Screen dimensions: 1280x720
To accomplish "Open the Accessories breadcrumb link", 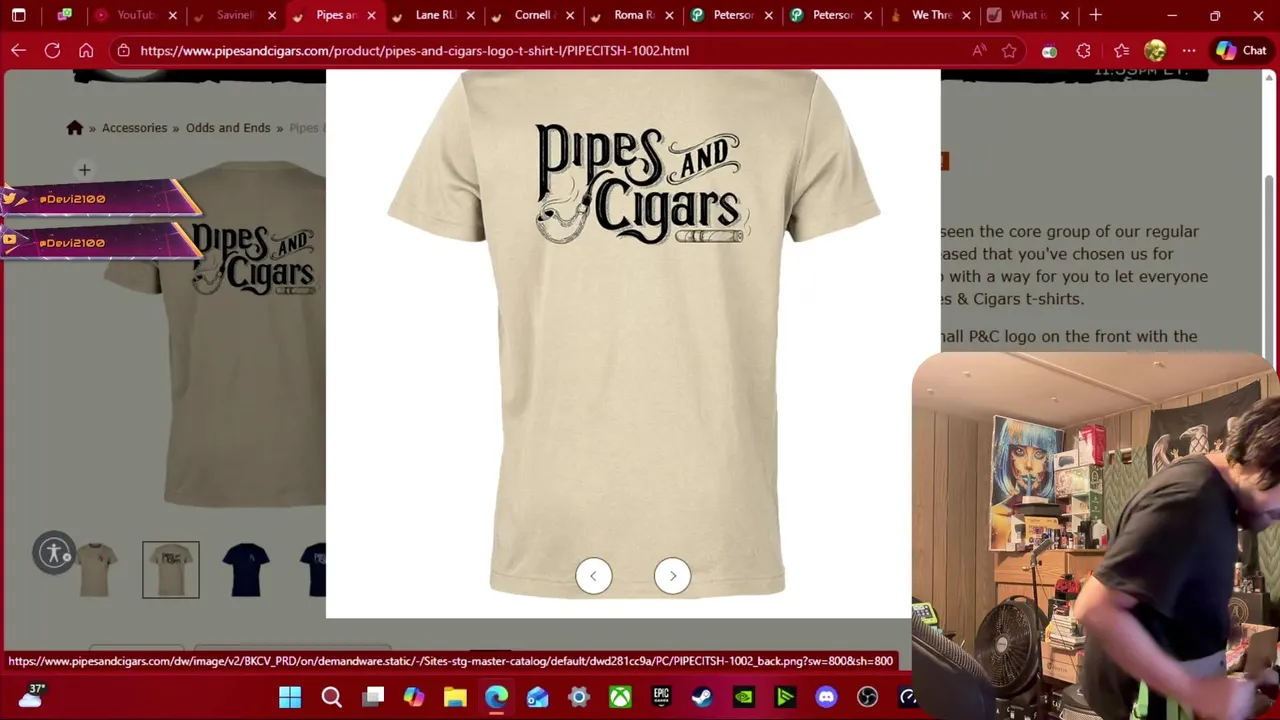I will tap(134, 128).
